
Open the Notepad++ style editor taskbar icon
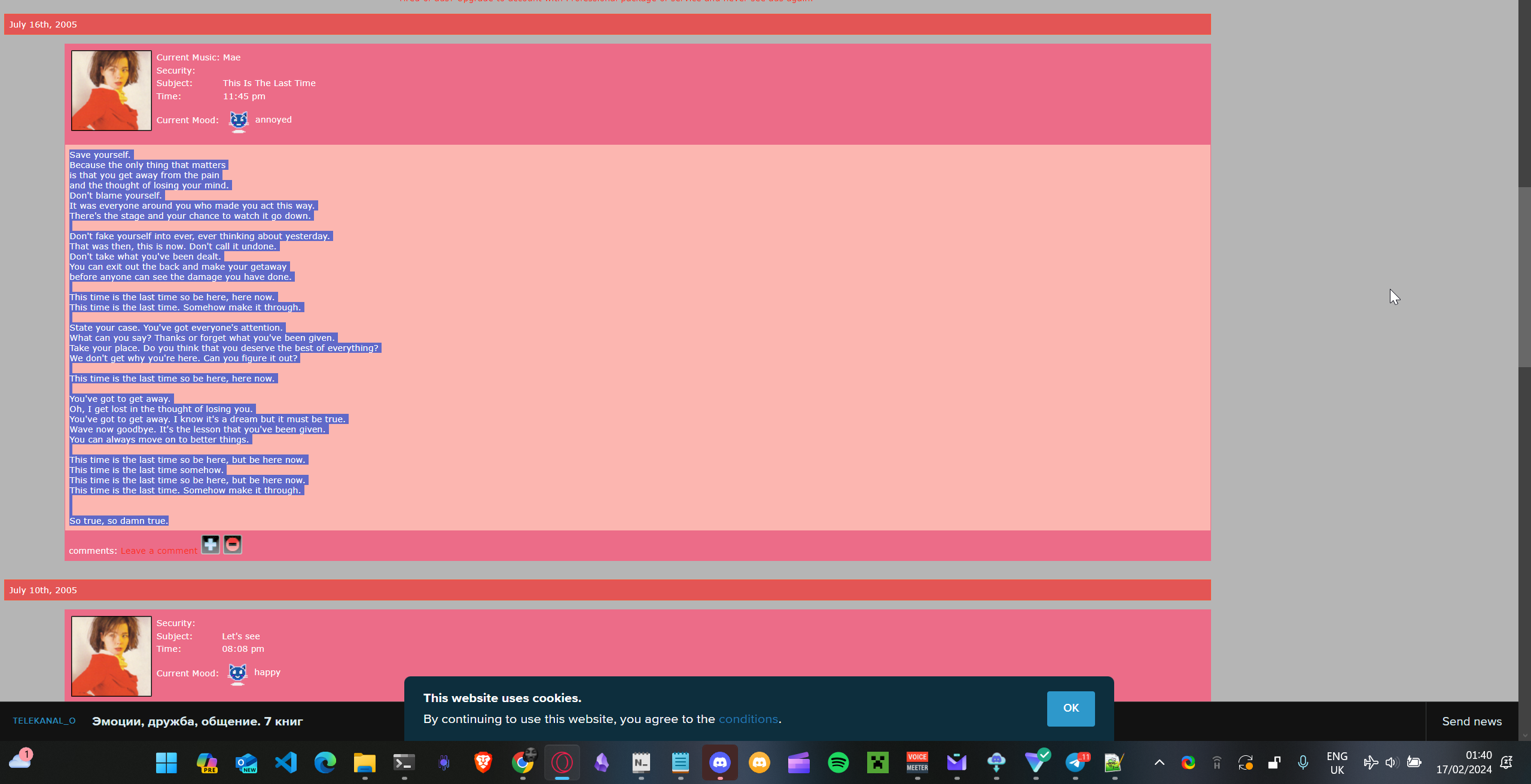[x=1115, y=762]
